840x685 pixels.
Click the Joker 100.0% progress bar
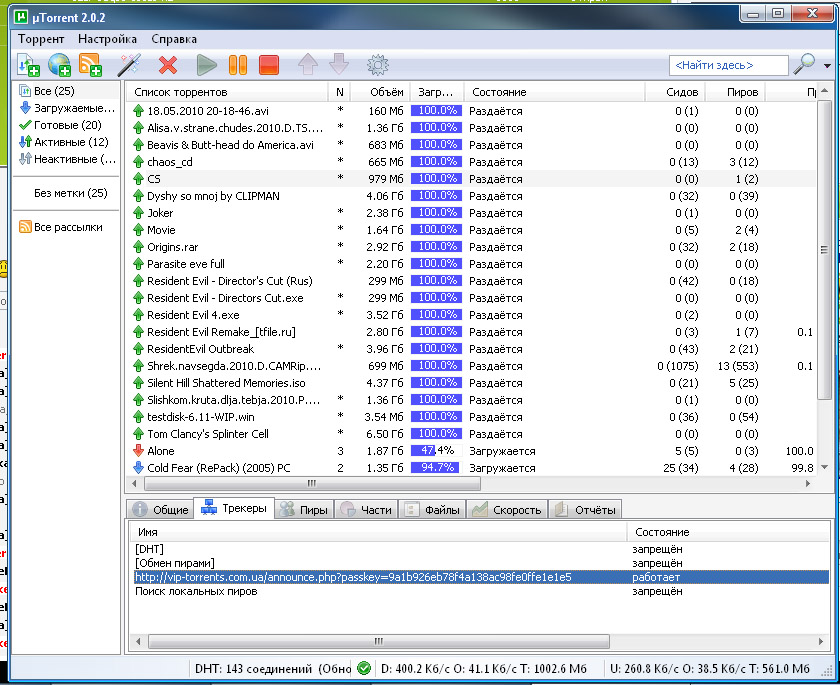coord(436,213)
